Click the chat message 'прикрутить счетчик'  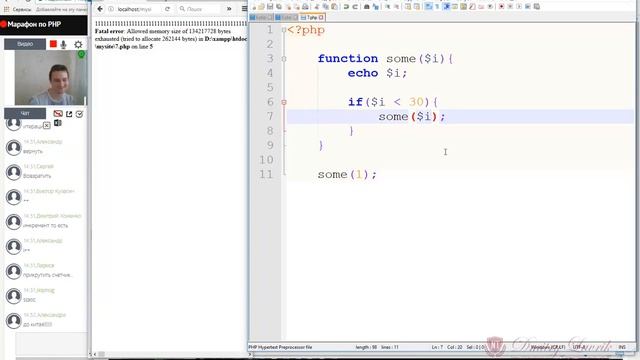[x=48, y=275]
